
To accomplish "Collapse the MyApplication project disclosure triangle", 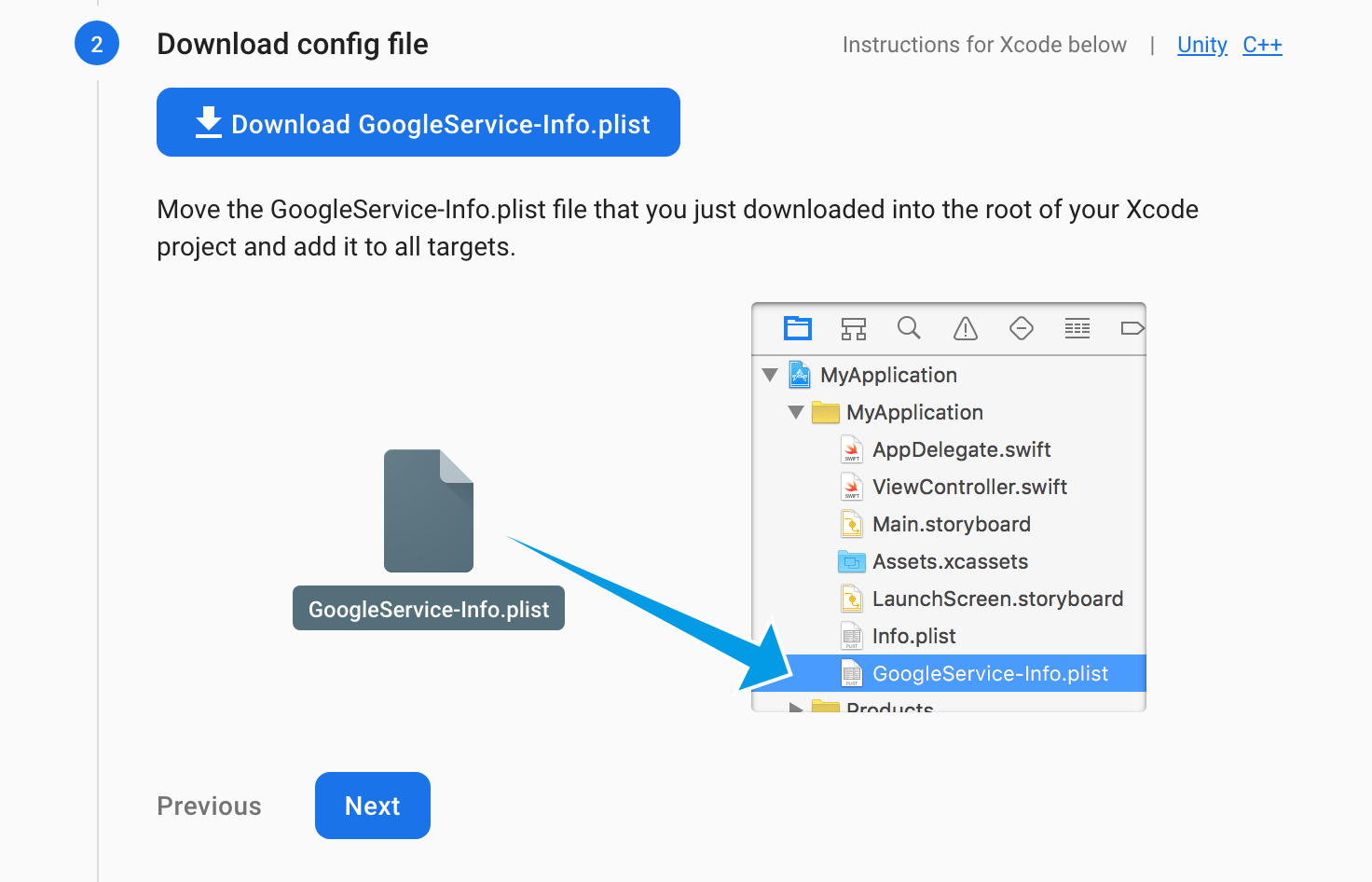I will pyautogui.click(x=769, y=375).
